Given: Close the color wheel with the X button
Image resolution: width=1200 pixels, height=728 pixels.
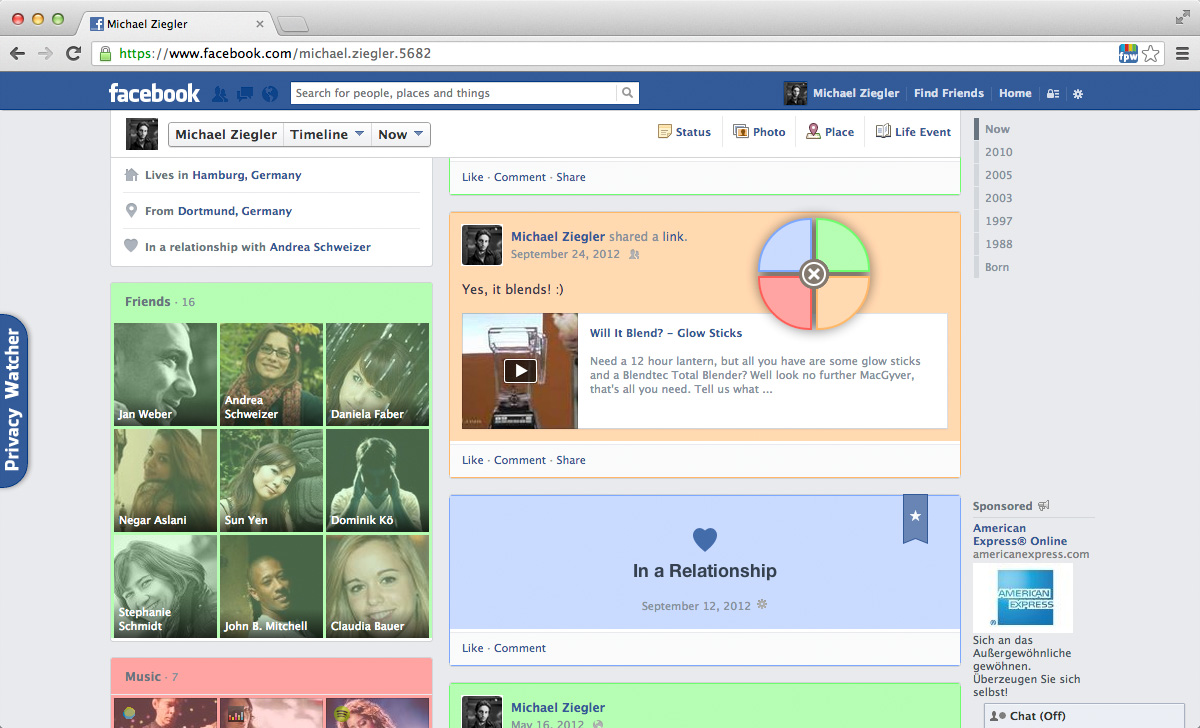Looking at the screenshot, I should pos(814,273).
